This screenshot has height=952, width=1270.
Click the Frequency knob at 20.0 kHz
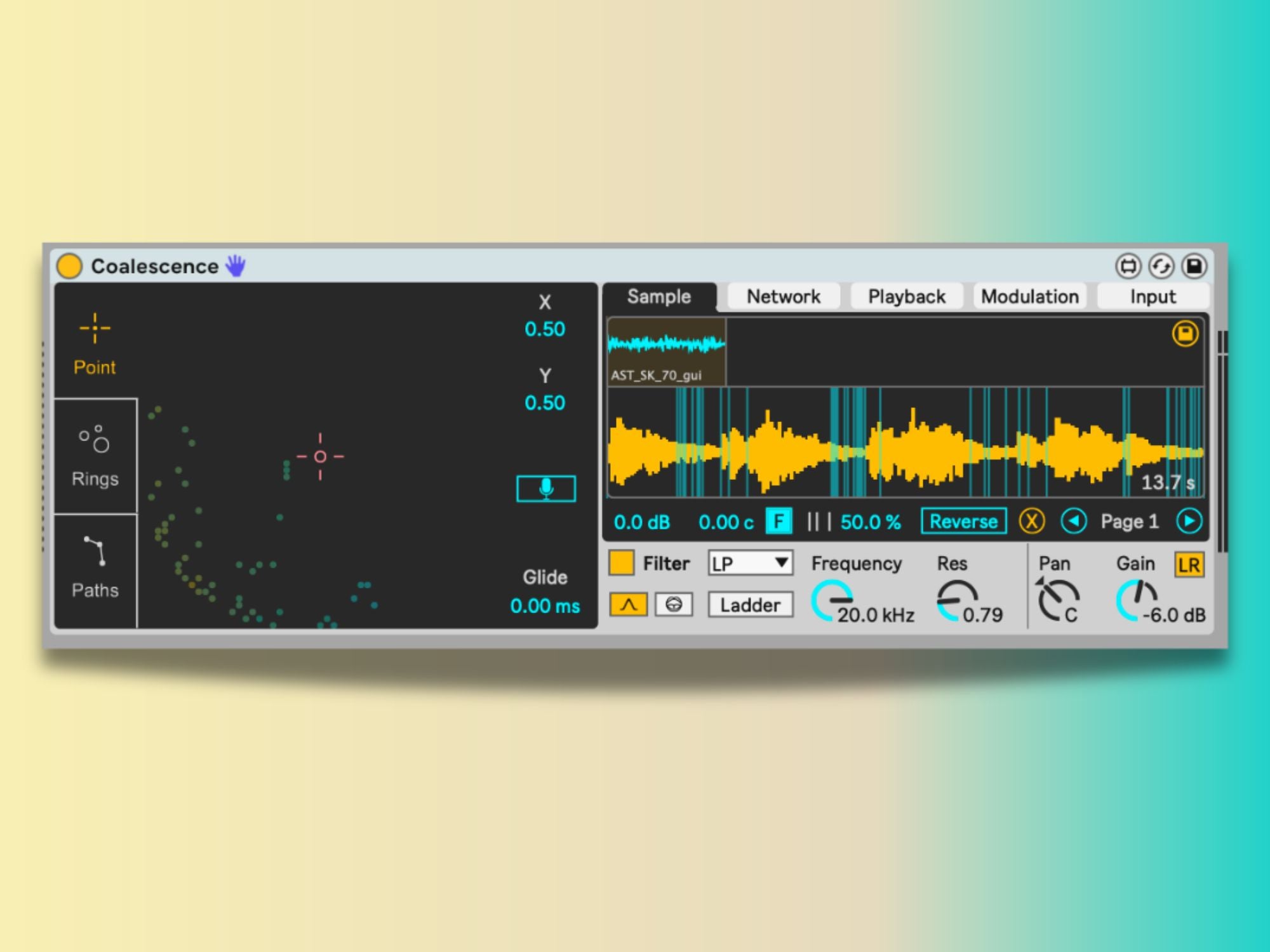832,600
